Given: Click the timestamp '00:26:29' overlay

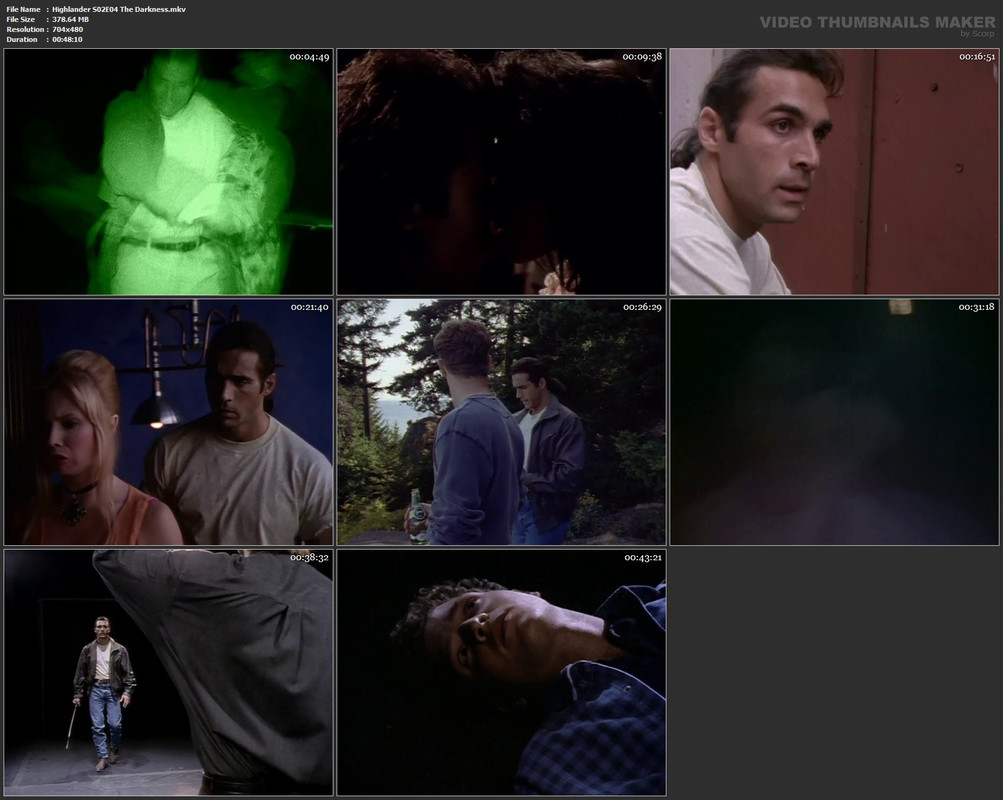Looking at the screenshot, I should (x=642, y=308).
